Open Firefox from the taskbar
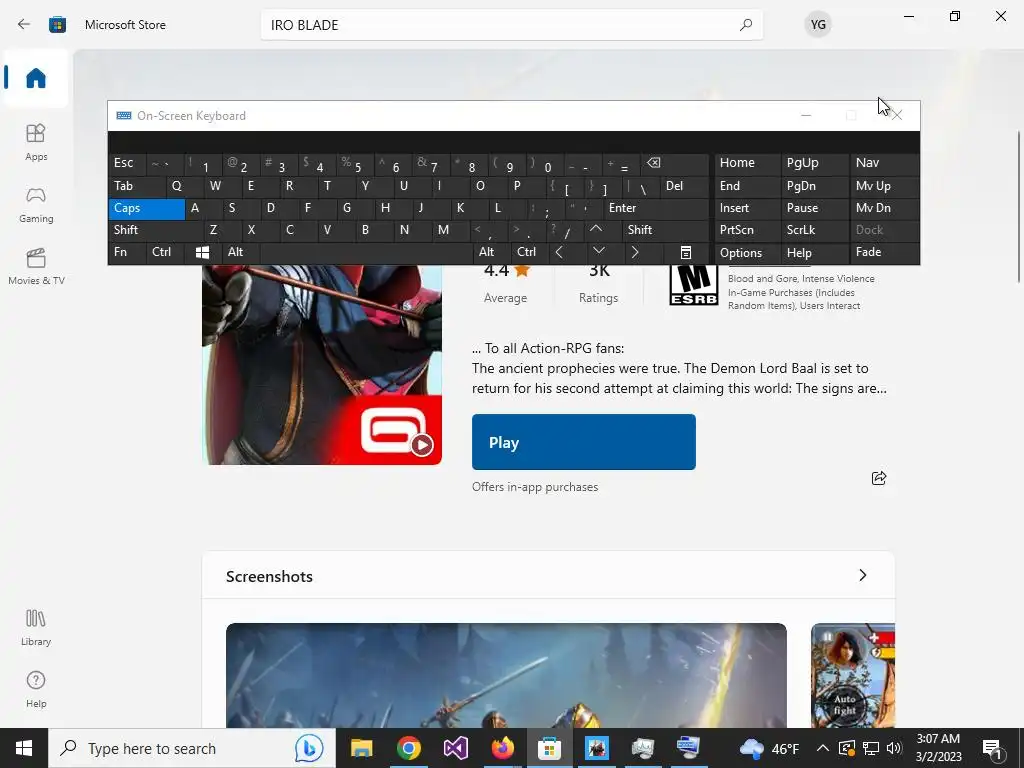This screenshot has height=768, width=1024. 502,748
